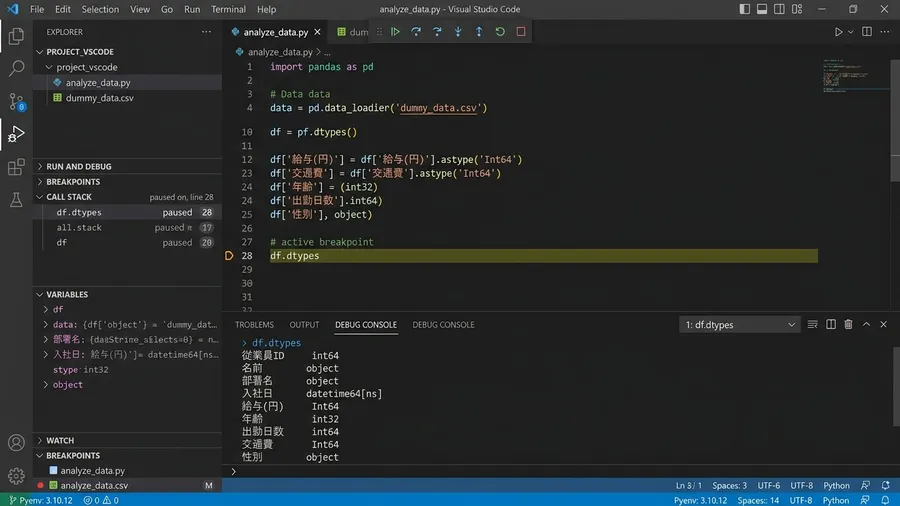Close the analyze_data.py editor tab
This screenshot has height=506, width=900.
pos(317,32)
